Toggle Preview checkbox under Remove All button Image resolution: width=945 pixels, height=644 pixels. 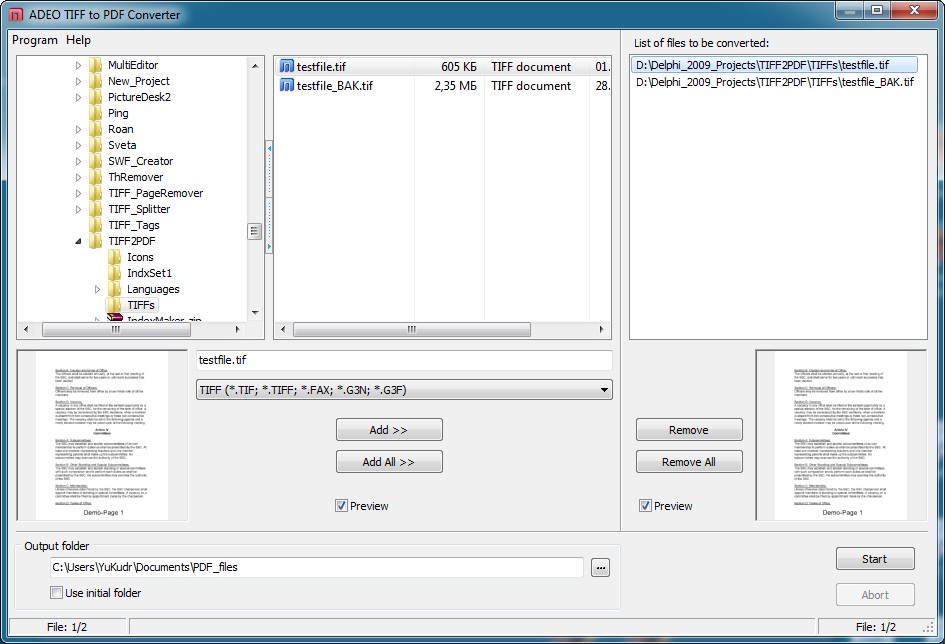pyautogui.click(x=645, y=506)
